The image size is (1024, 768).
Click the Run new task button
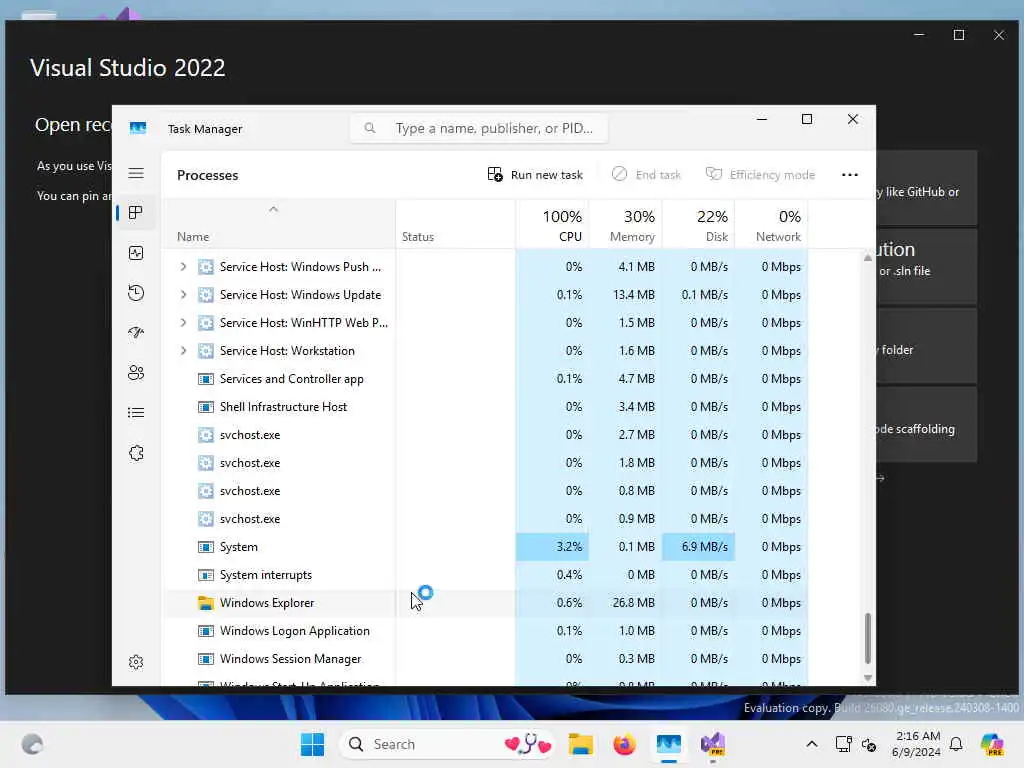(x=535, y=174)
